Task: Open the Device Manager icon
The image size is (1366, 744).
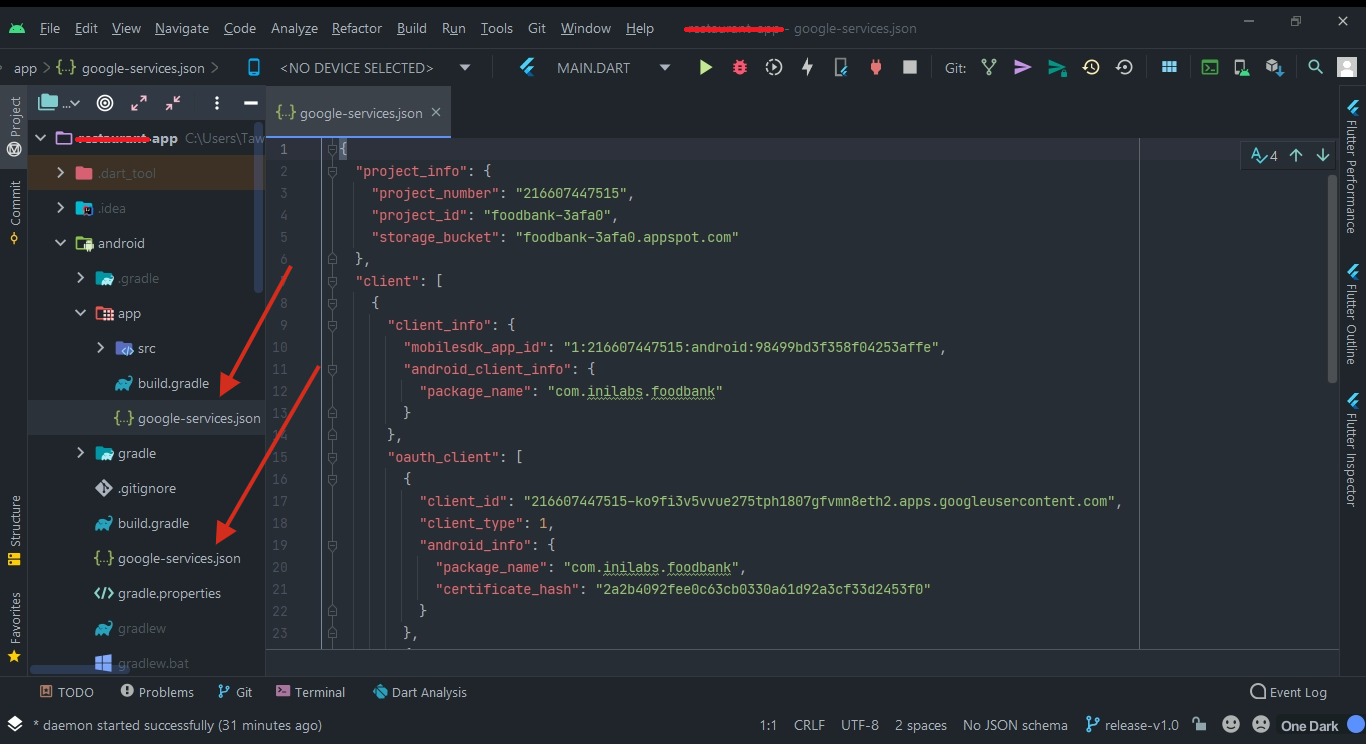Action: [x=1241, y=67]
